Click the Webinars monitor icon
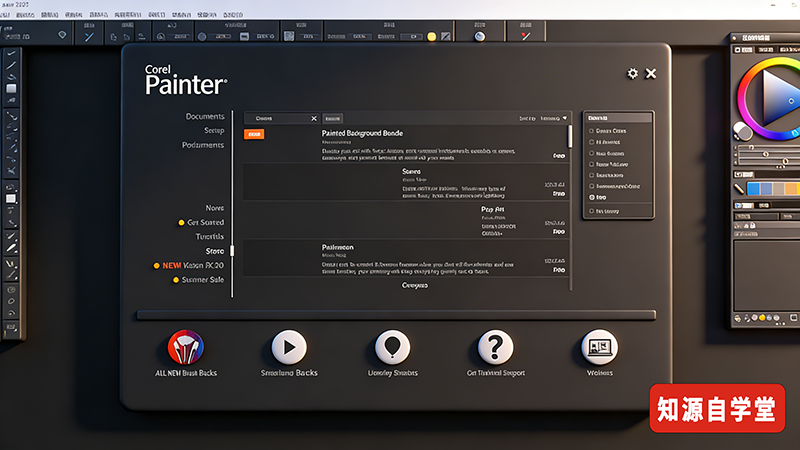Viewport: 800px width, 450px height. tap(600, 348)
